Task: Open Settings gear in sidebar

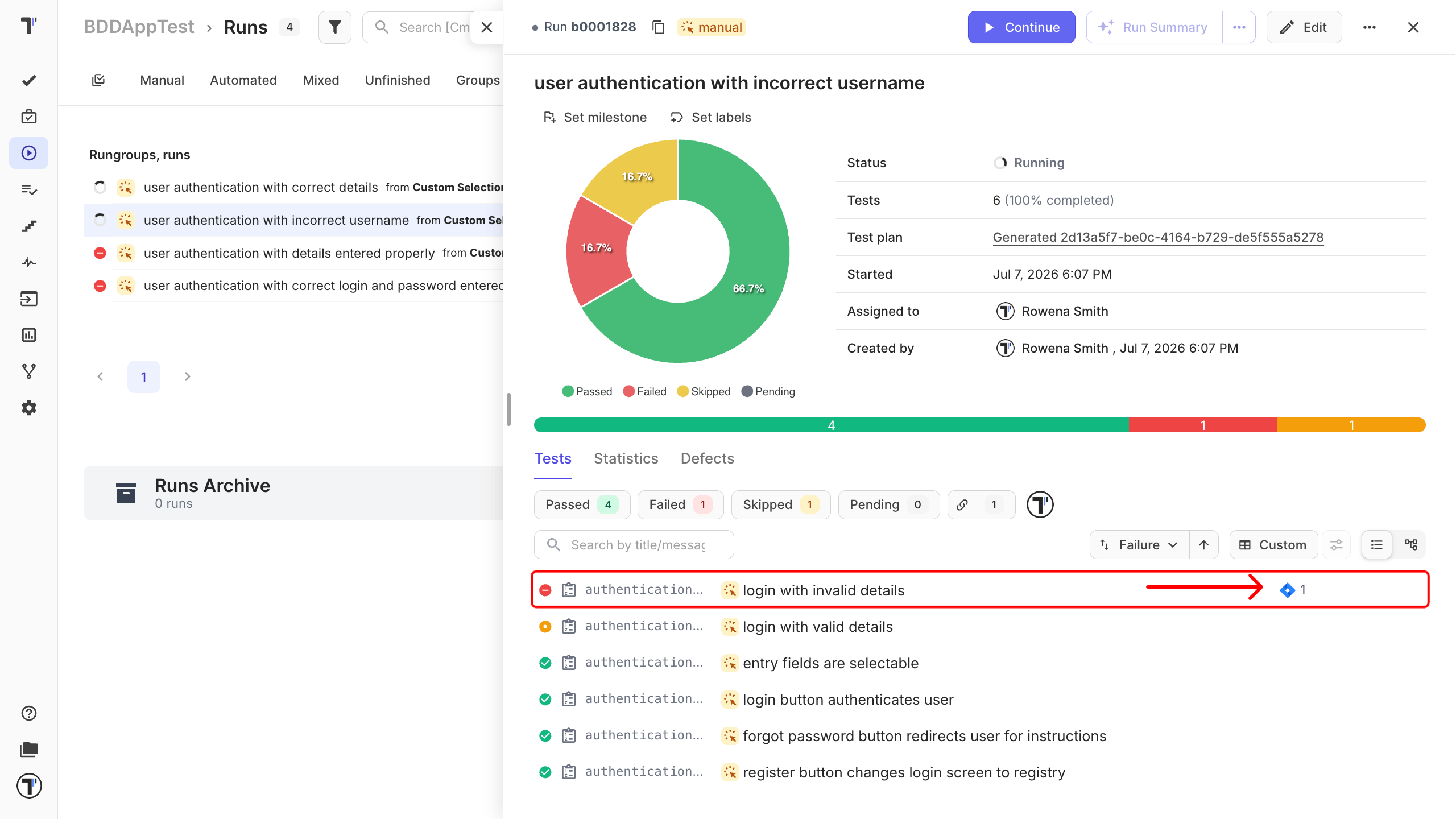Action: [x=29, y=408]
